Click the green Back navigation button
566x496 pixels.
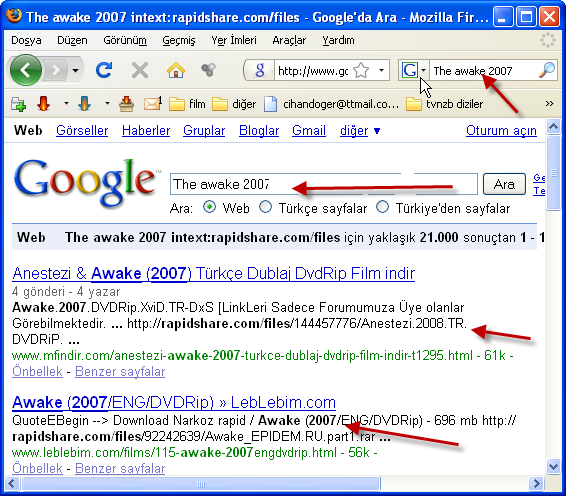click(x=26, y=70)
